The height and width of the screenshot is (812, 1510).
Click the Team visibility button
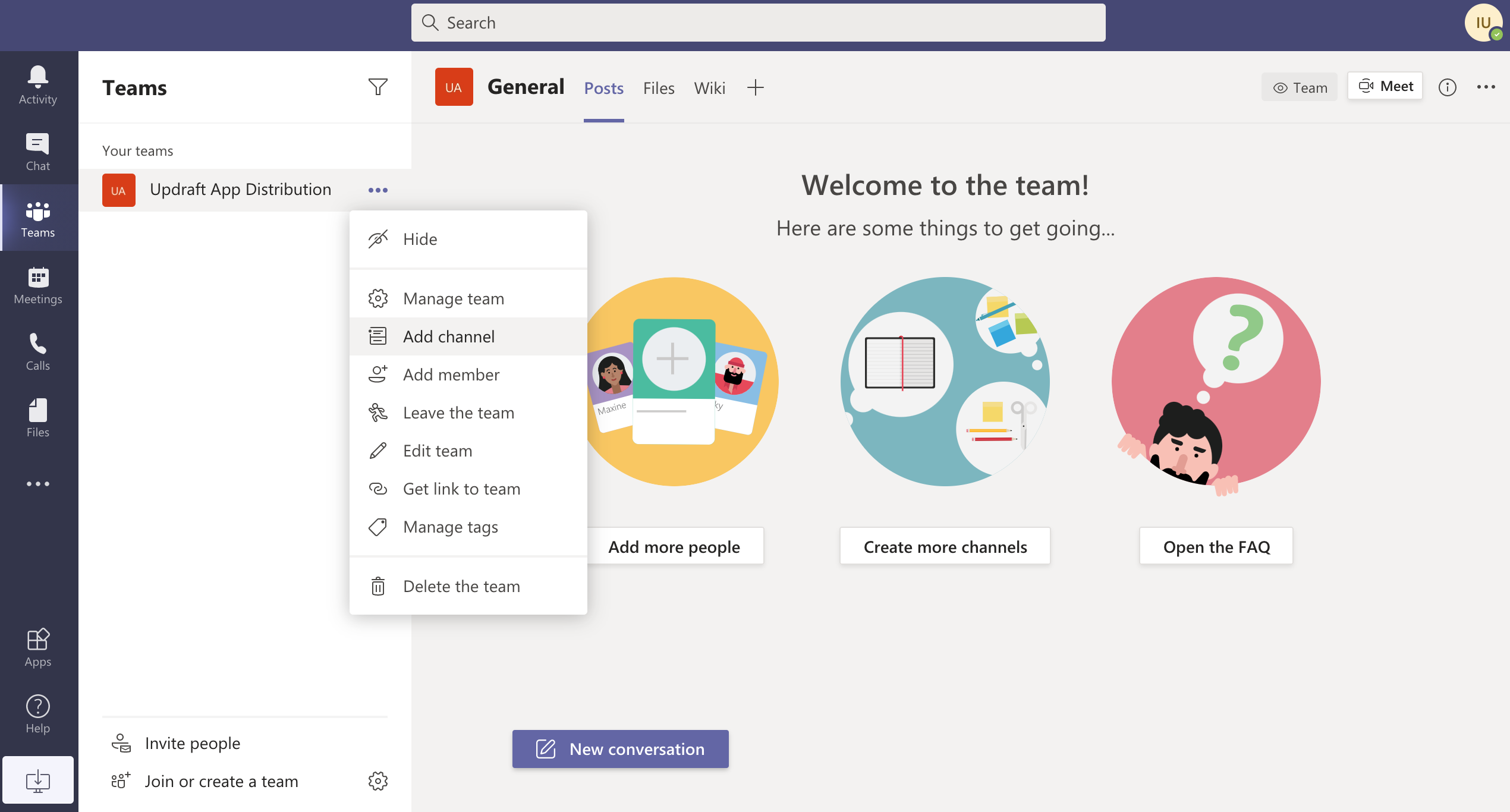1300,87
